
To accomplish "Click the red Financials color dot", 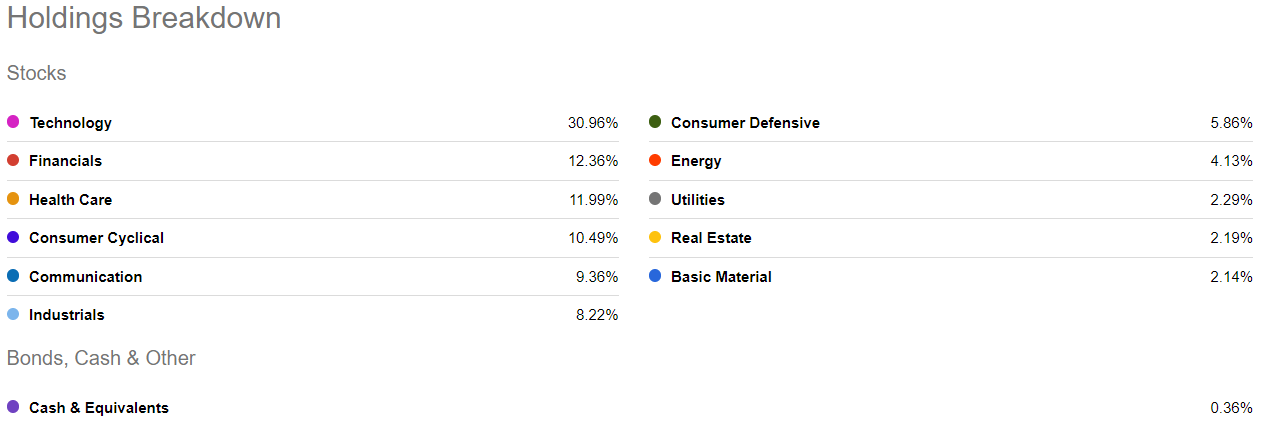I will (13, 160).
